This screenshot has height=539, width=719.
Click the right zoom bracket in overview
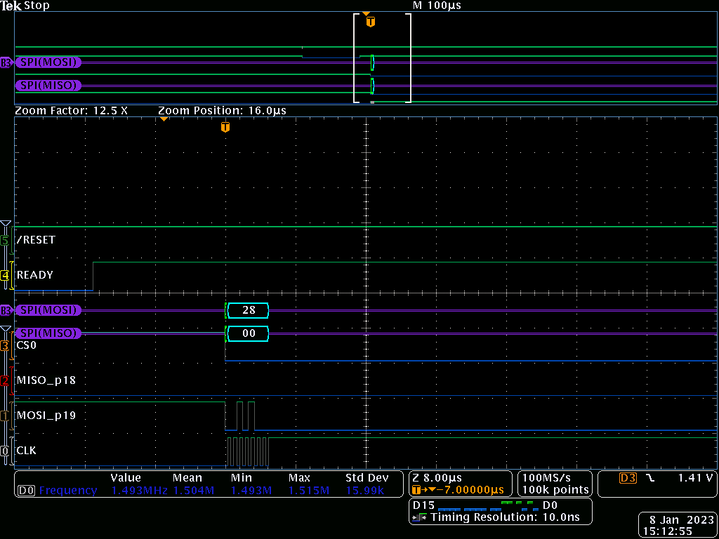(408, 58)
